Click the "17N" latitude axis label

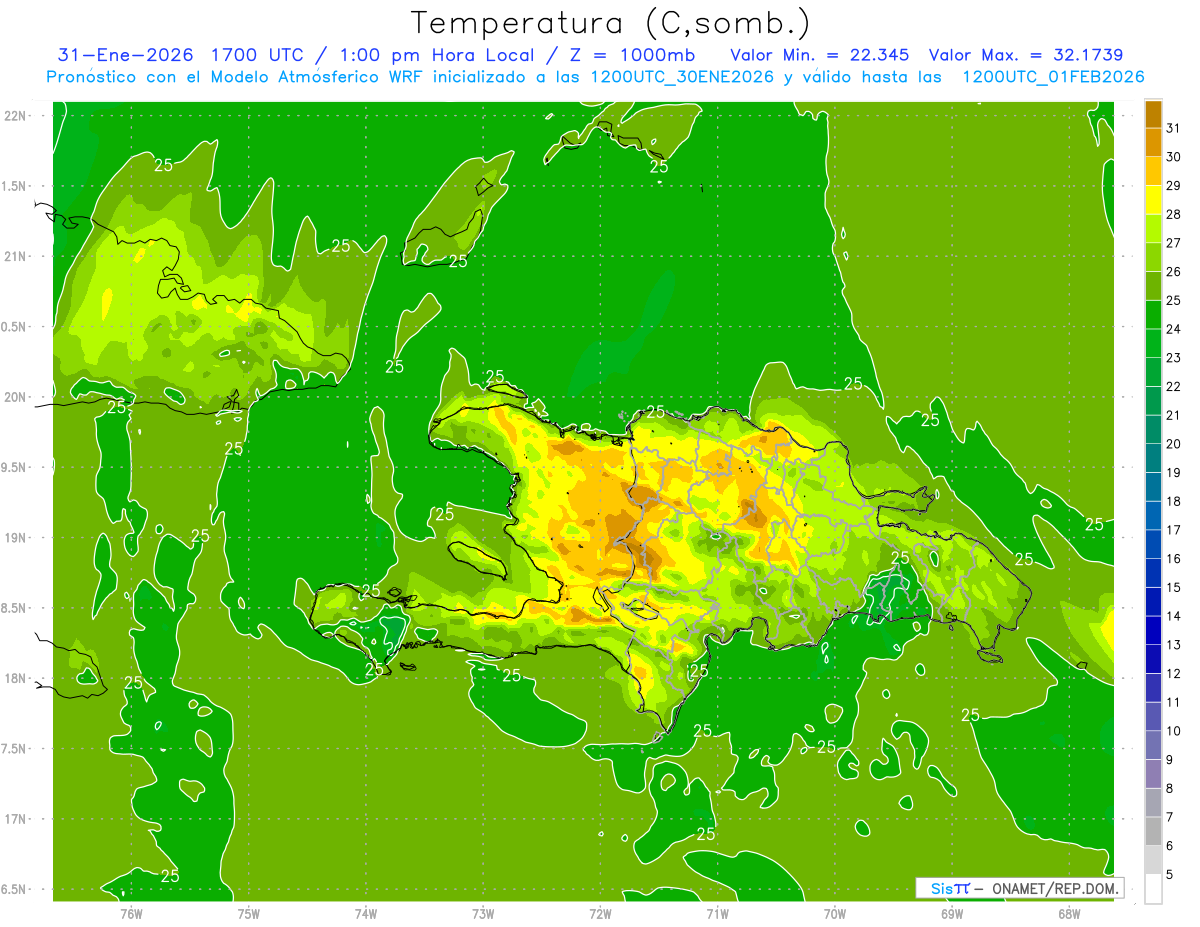17,819
